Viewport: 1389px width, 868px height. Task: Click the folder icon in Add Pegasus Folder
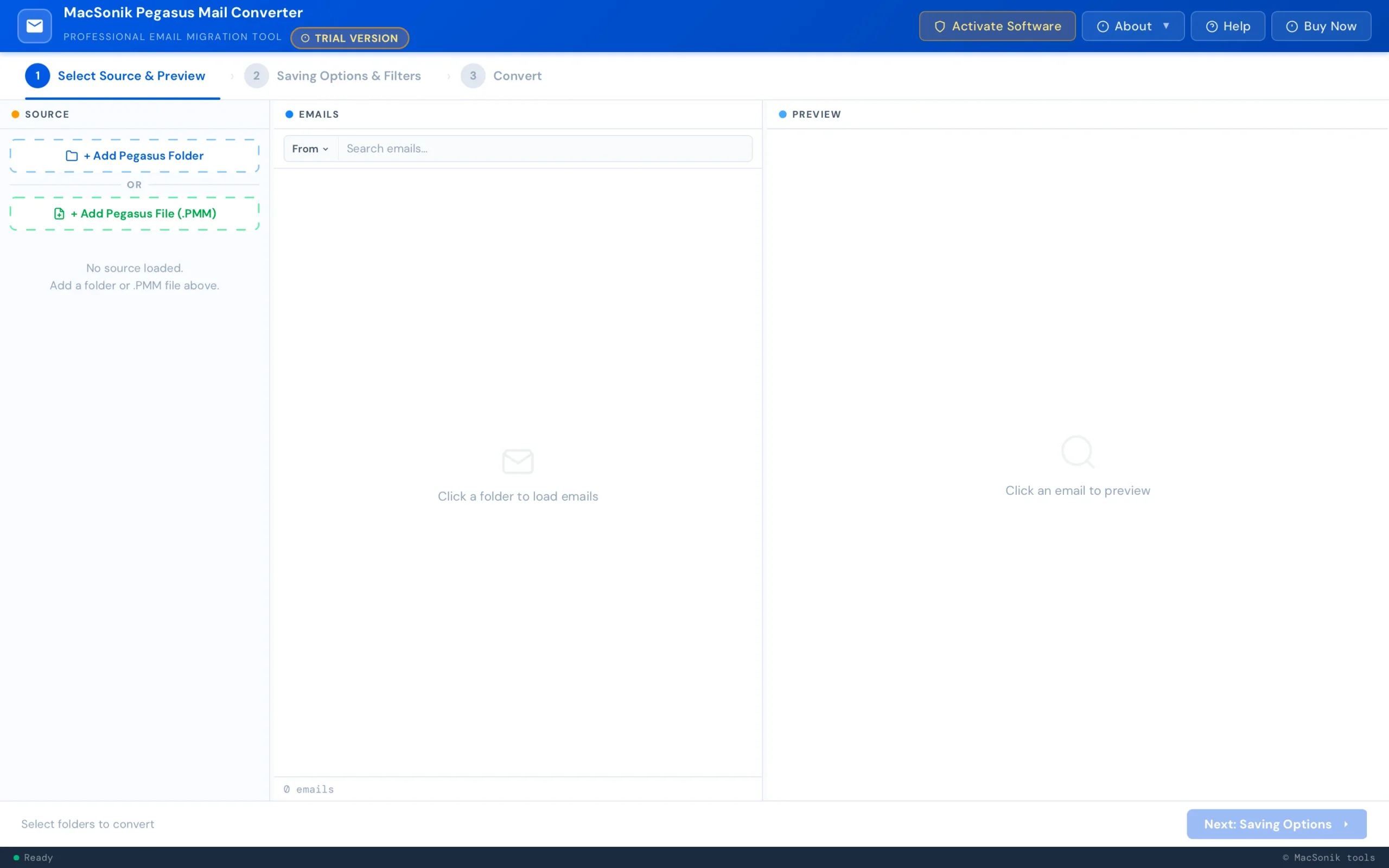tap(72, 156)
